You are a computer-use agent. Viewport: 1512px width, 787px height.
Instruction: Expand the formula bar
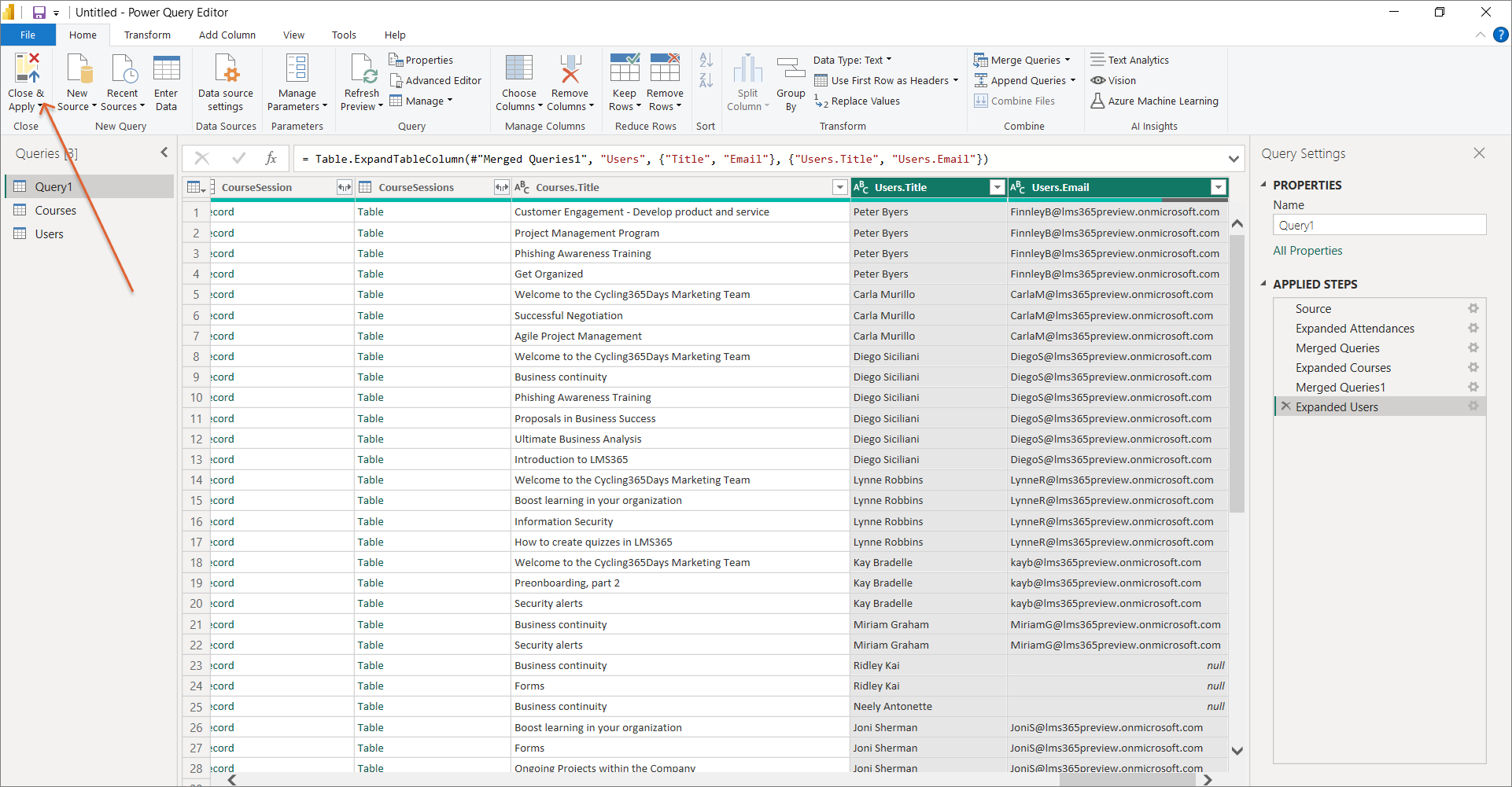[1233, 159]
